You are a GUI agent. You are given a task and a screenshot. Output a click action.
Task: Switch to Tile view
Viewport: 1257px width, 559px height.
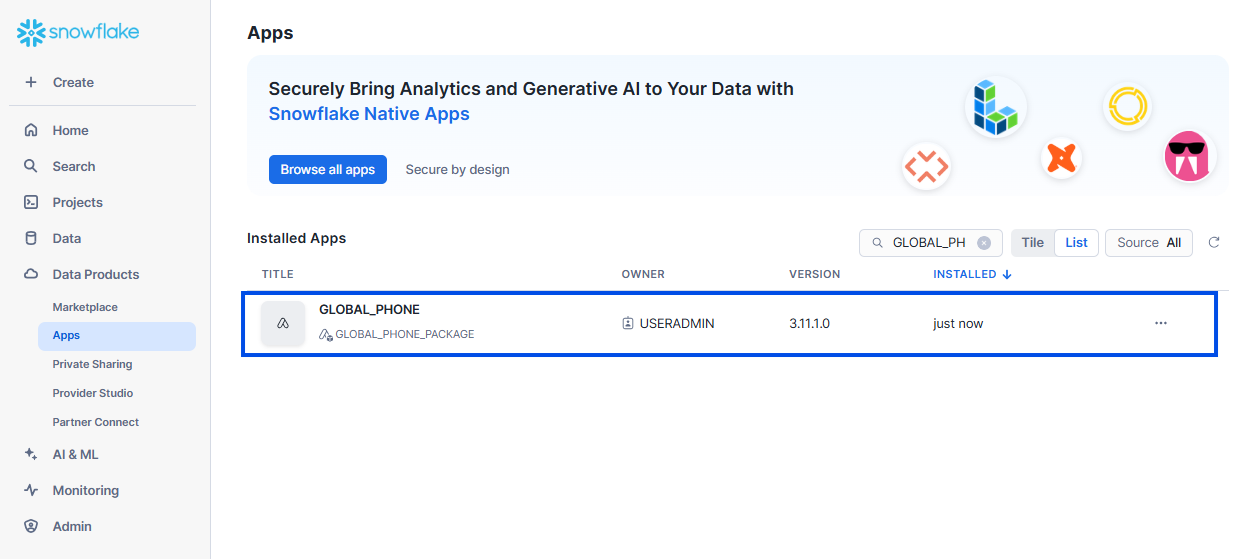pos(1033,242)
